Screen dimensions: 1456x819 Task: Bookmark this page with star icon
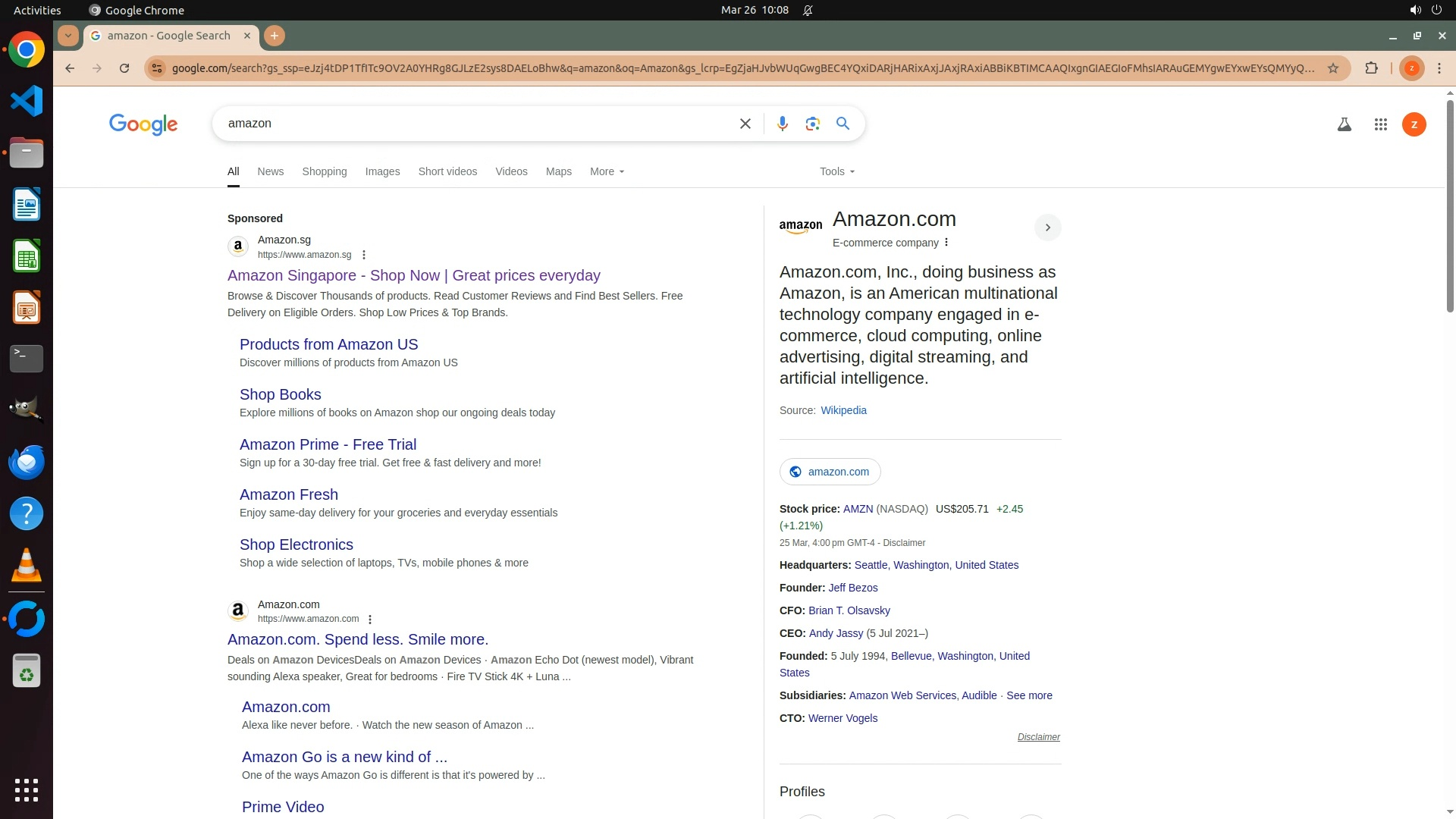point(1333,68)
